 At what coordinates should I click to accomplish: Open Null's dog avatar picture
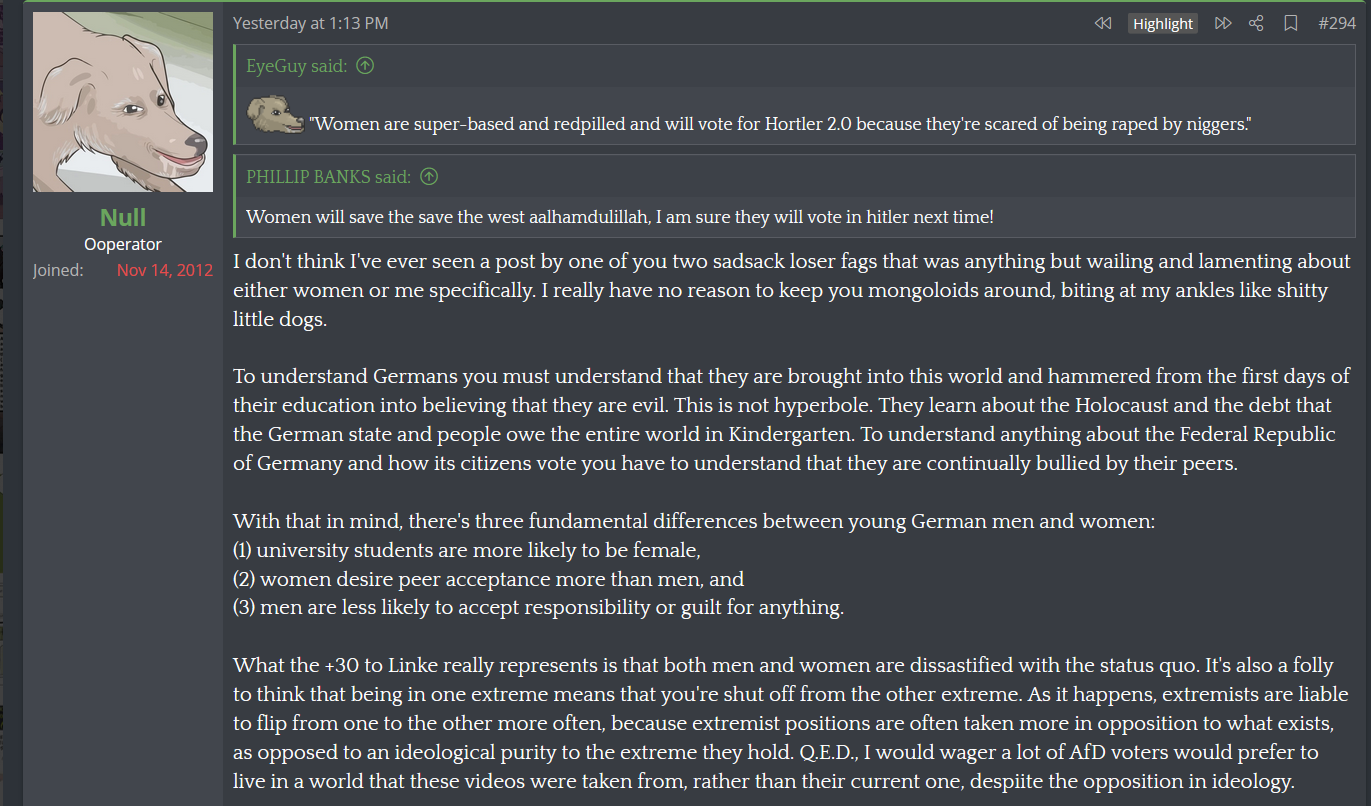point(123,102)
